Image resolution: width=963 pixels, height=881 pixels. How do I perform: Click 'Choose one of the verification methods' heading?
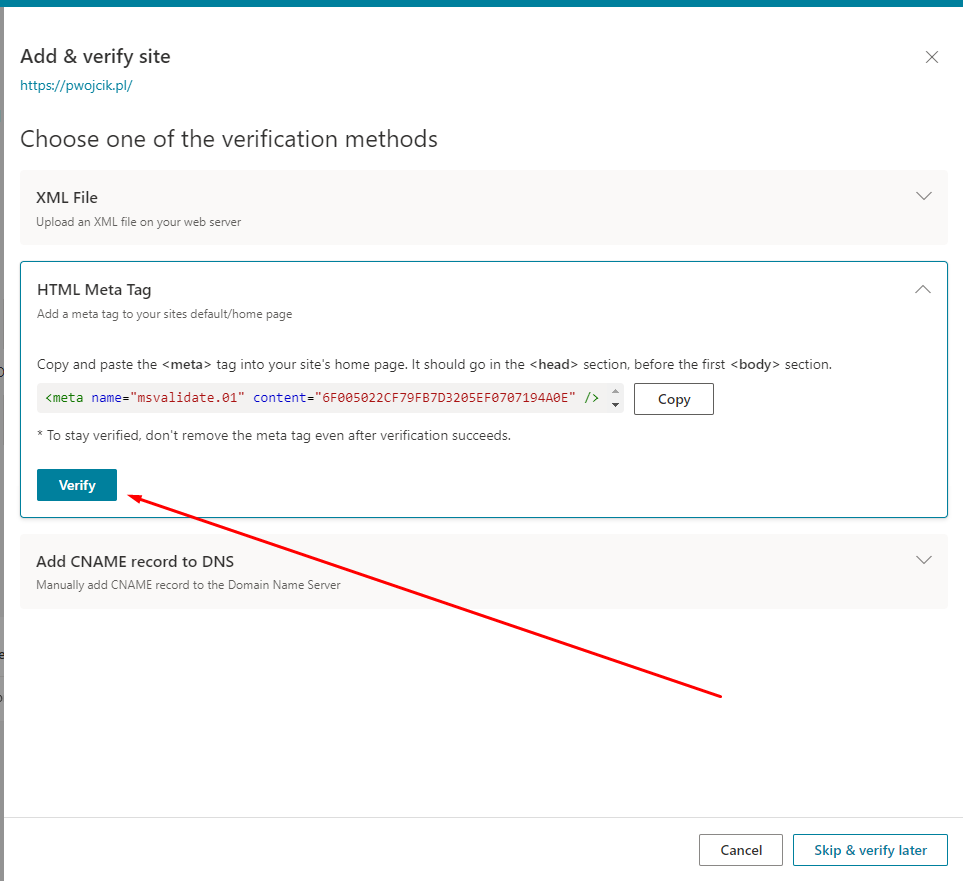[229, 139]
